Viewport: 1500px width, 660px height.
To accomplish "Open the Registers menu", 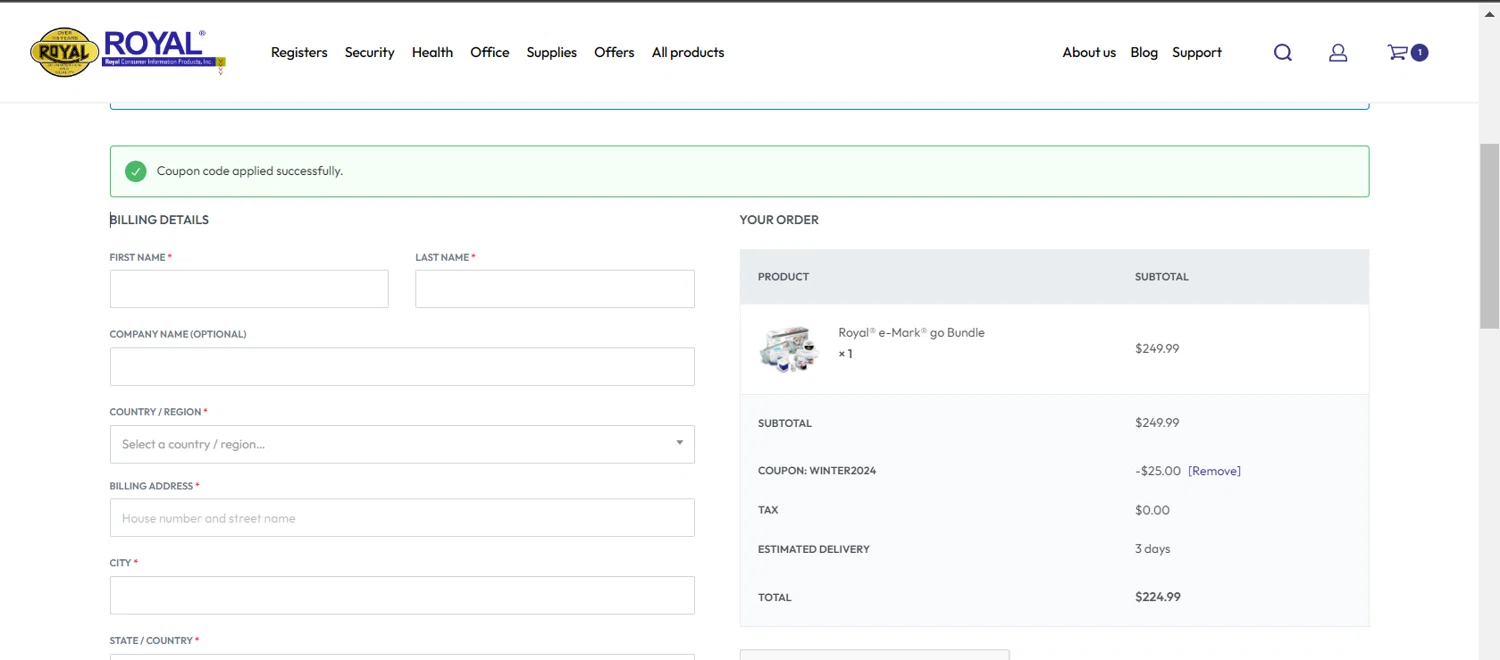I will [299, 52].
